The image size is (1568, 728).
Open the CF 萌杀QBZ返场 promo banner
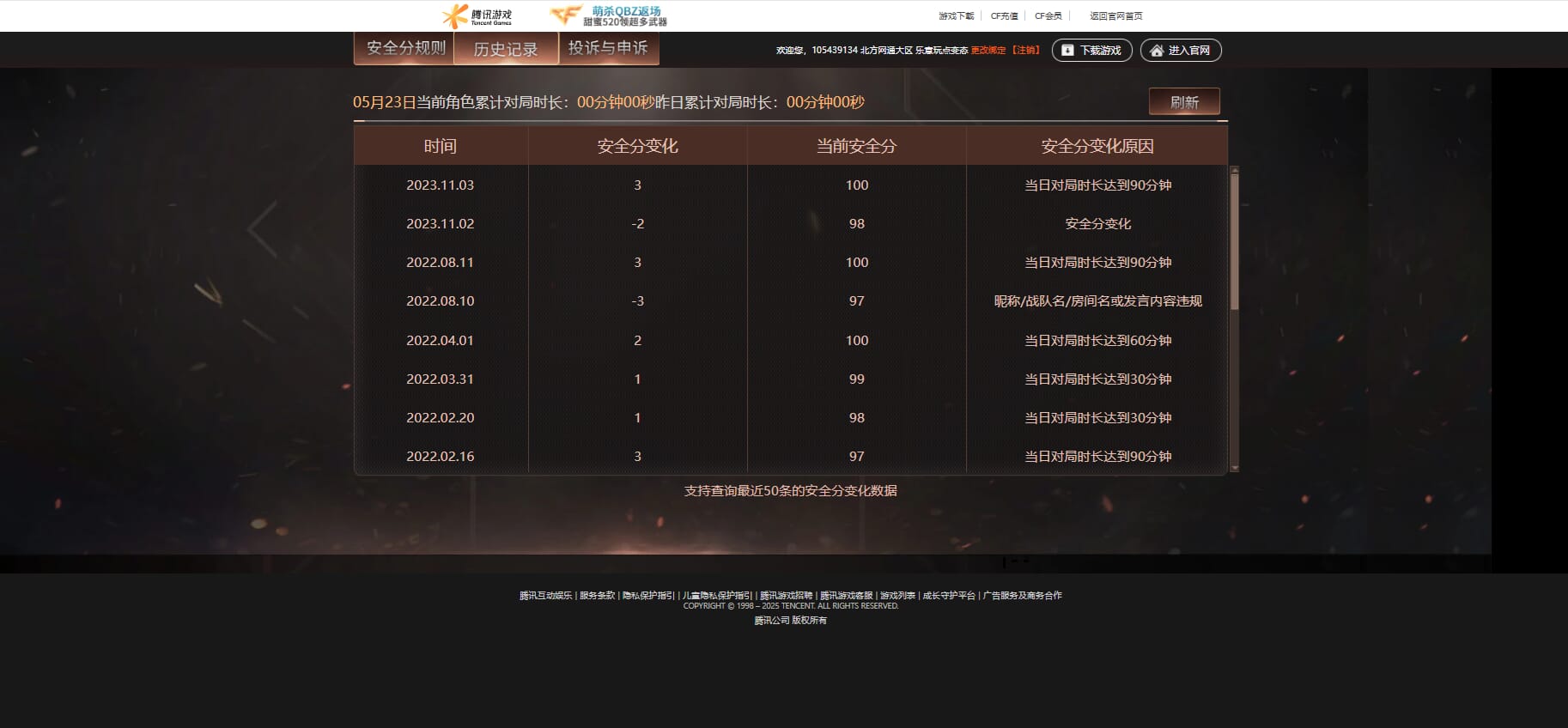609,15
